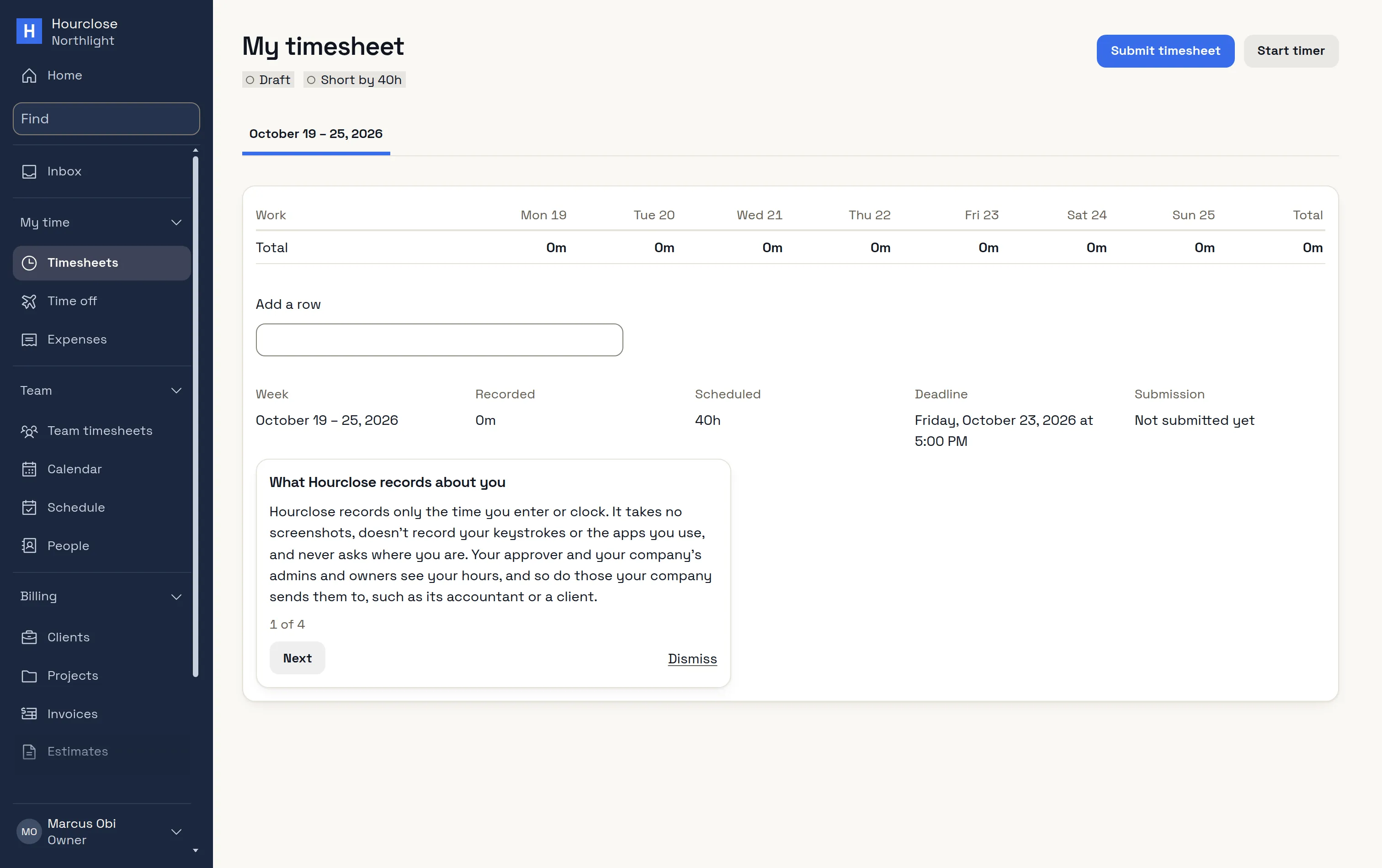Dismiss the Hourclose records card
The image size is (1382, 868).
click(692, 659)
